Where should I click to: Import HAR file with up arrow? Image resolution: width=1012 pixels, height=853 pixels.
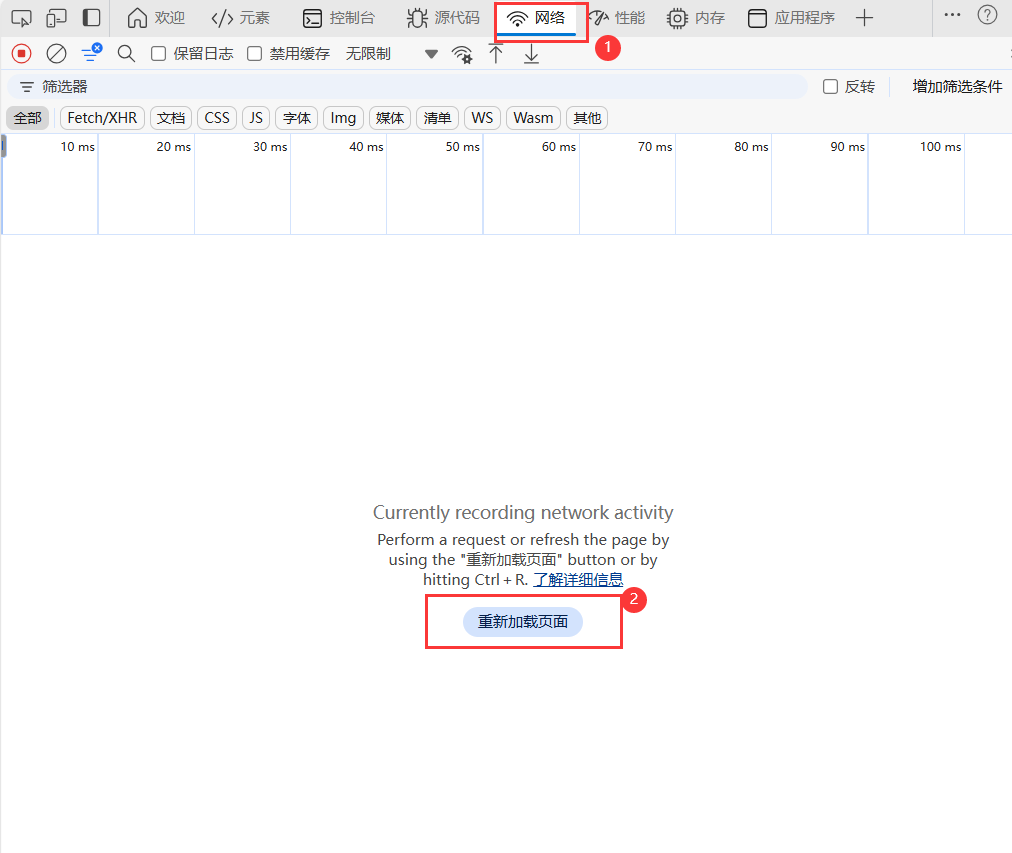tap(496, 54)
